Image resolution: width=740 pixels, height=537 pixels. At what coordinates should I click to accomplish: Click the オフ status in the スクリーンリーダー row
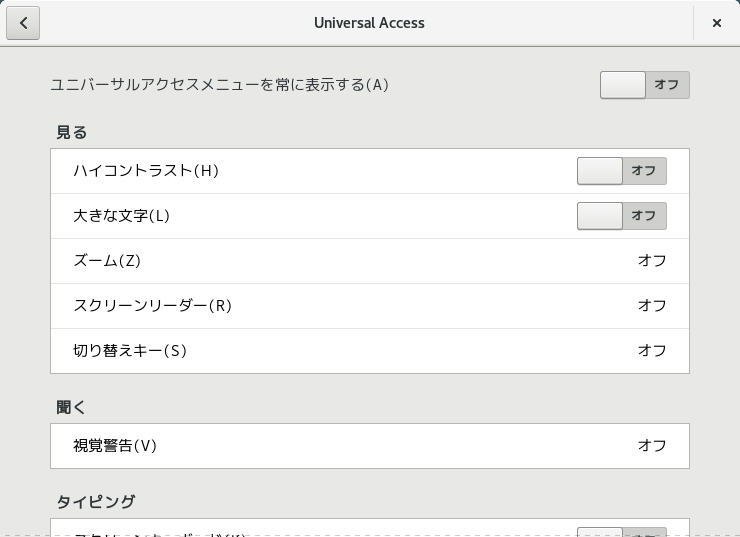pyautogui.click(x=652, y=305)
